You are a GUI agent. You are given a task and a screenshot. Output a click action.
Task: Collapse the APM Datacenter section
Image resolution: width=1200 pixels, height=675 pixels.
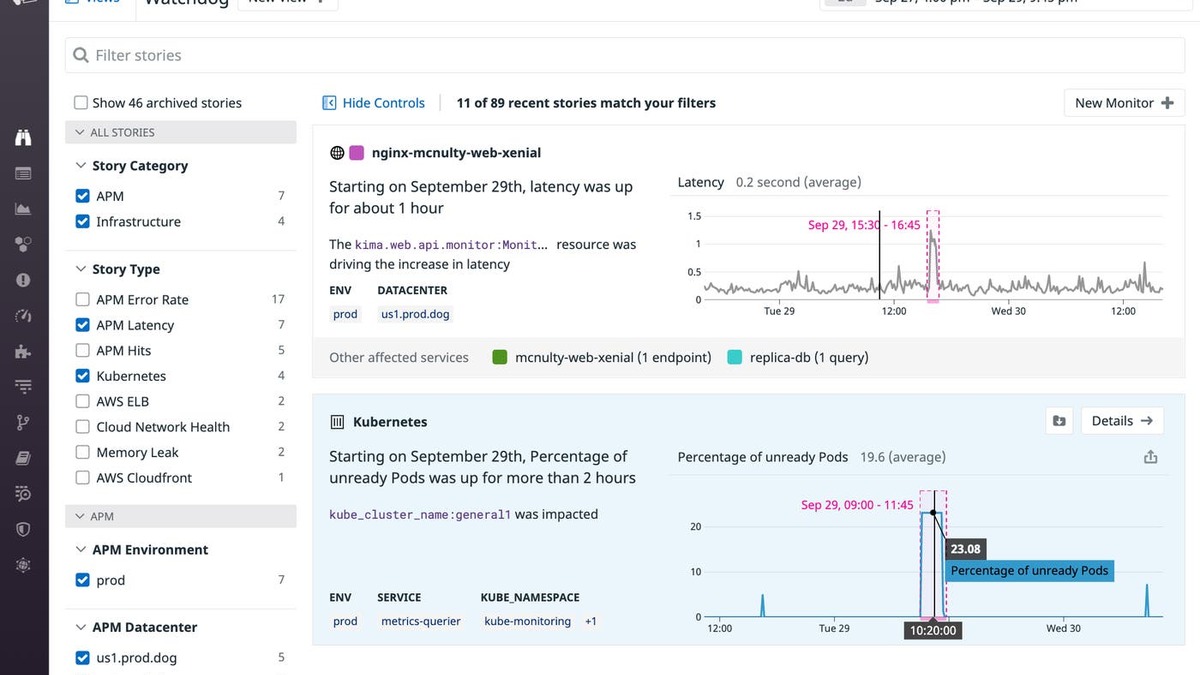coord(80,627)
